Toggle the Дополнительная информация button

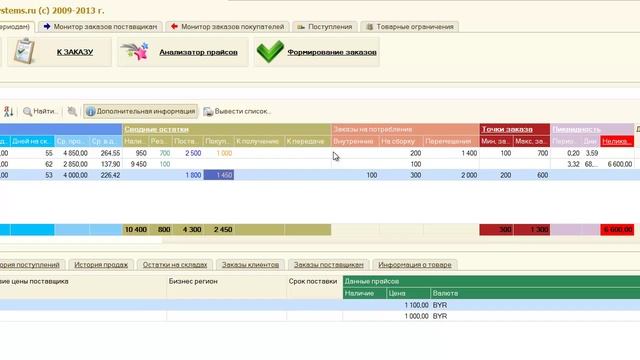141,111
